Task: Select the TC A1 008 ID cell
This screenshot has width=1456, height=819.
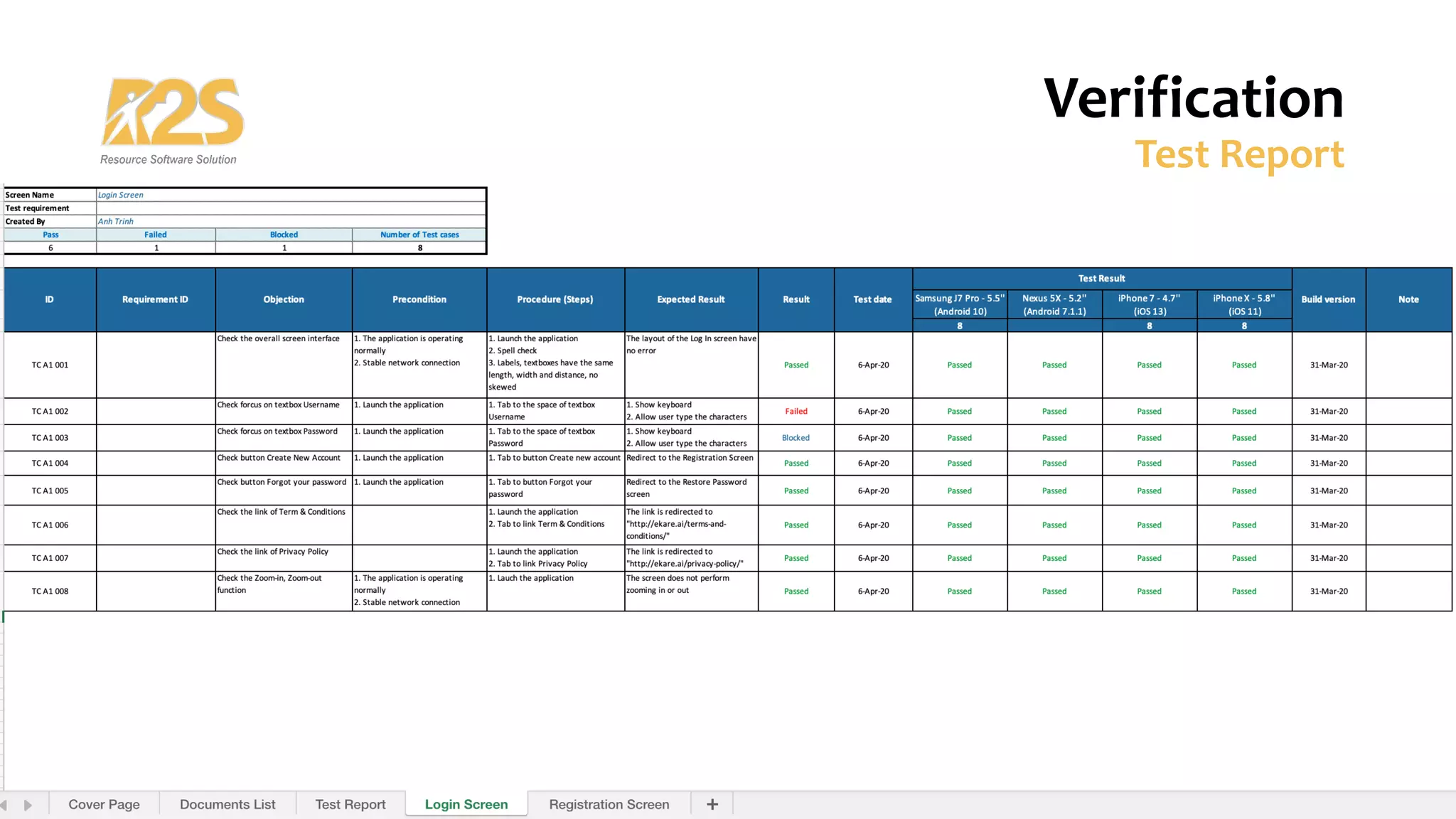Action: (x=50, y=591)
